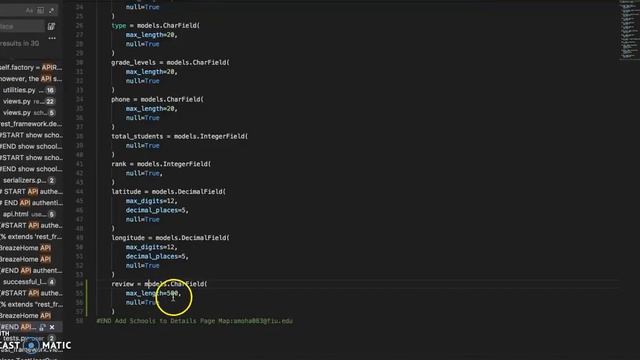Select the highlighted '#END API...' result row

pyautogui.click(x=31, y=327)
